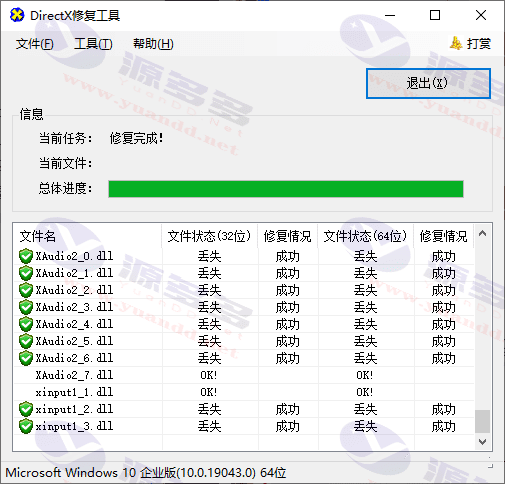This screenshot has width=505, height=484.
Task: Select the XAudio2_4.dll file name
Action: tap(74, 324)
